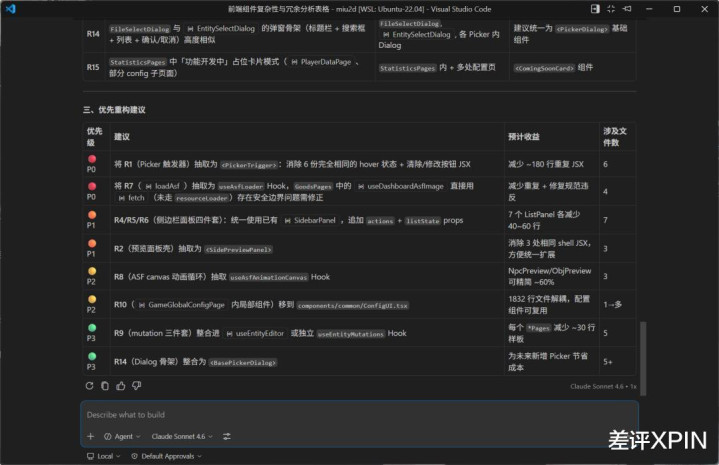Open the Default Approvals dropdown
This screenshot has height=465, width=719.
tap(170, 455)
